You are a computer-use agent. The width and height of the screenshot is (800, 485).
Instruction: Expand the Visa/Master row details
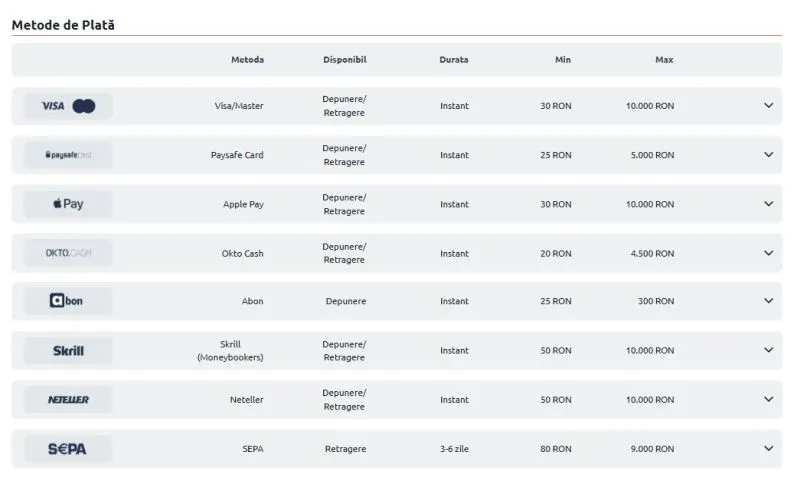[768, 106]
